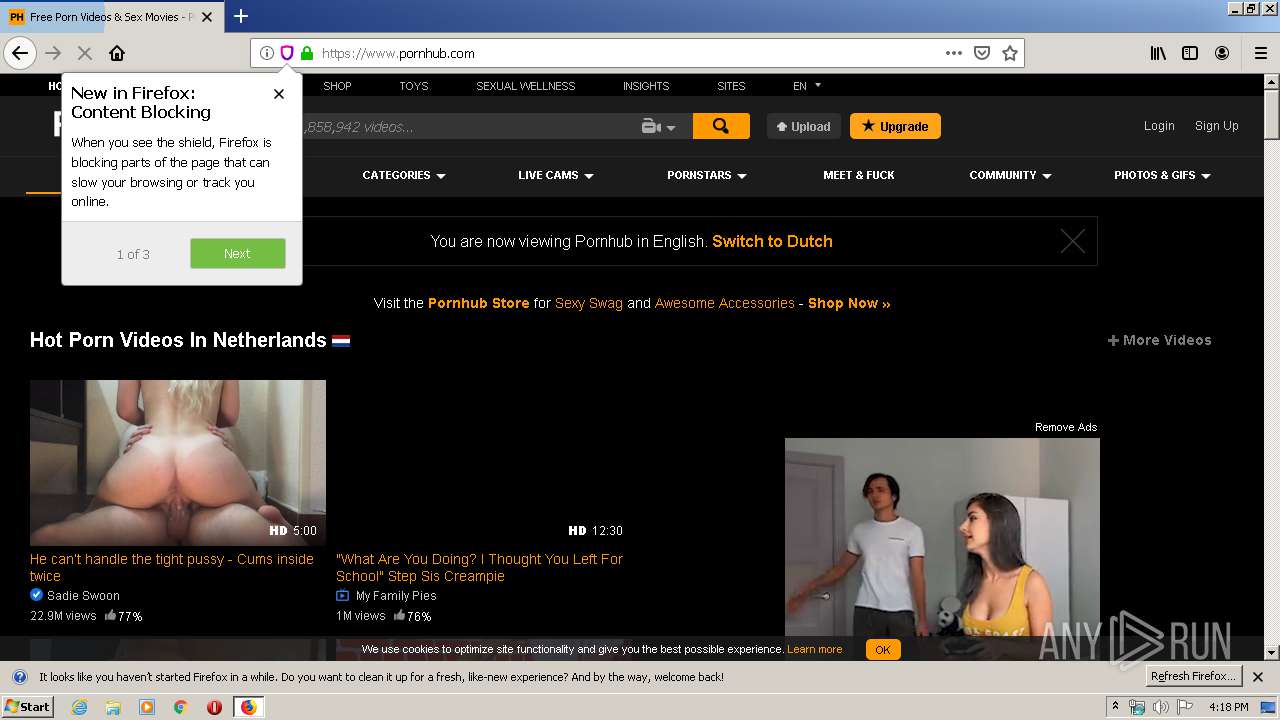Click the taskbar clock showing 4:18 PM
The image size is (1280, 720).
point(1229,707)
